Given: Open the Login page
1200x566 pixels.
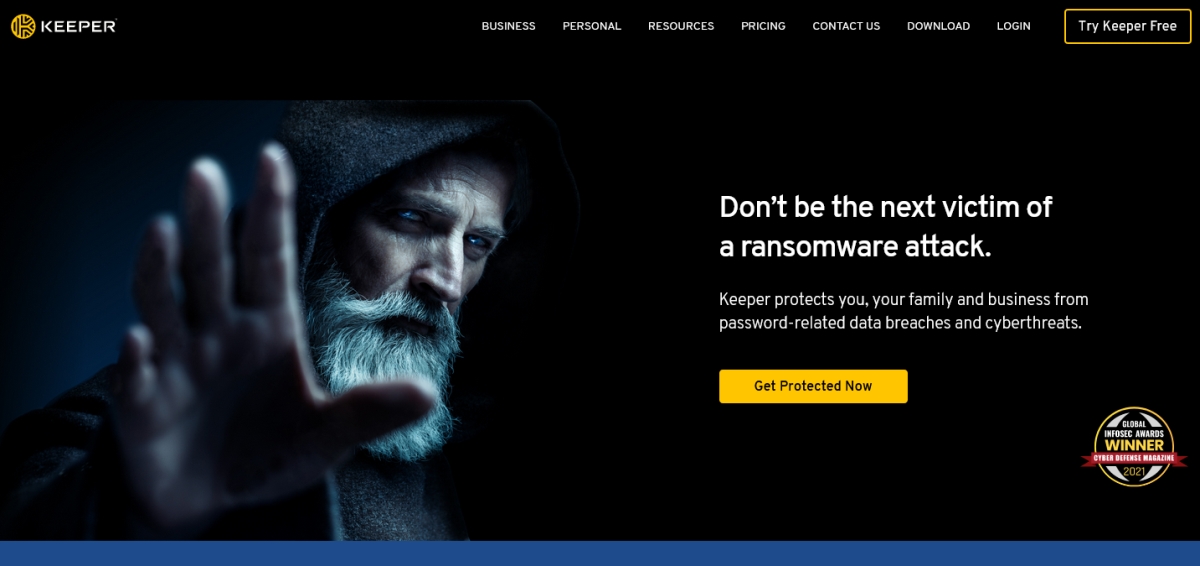Looking at the screenshot, I should (x=1013, y=26).
